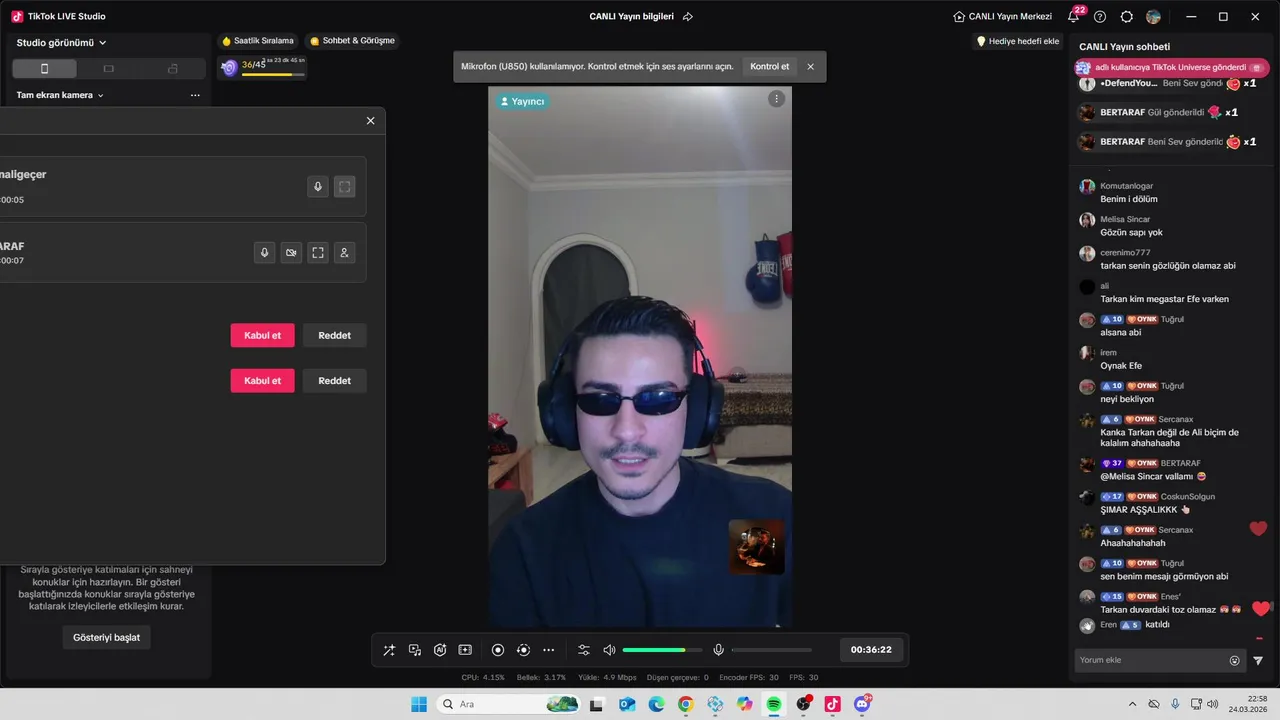The width and height of the screenshot is (1280, 720).
Task: Switch to the dual-screen layout tab
Action: [173, 69]
